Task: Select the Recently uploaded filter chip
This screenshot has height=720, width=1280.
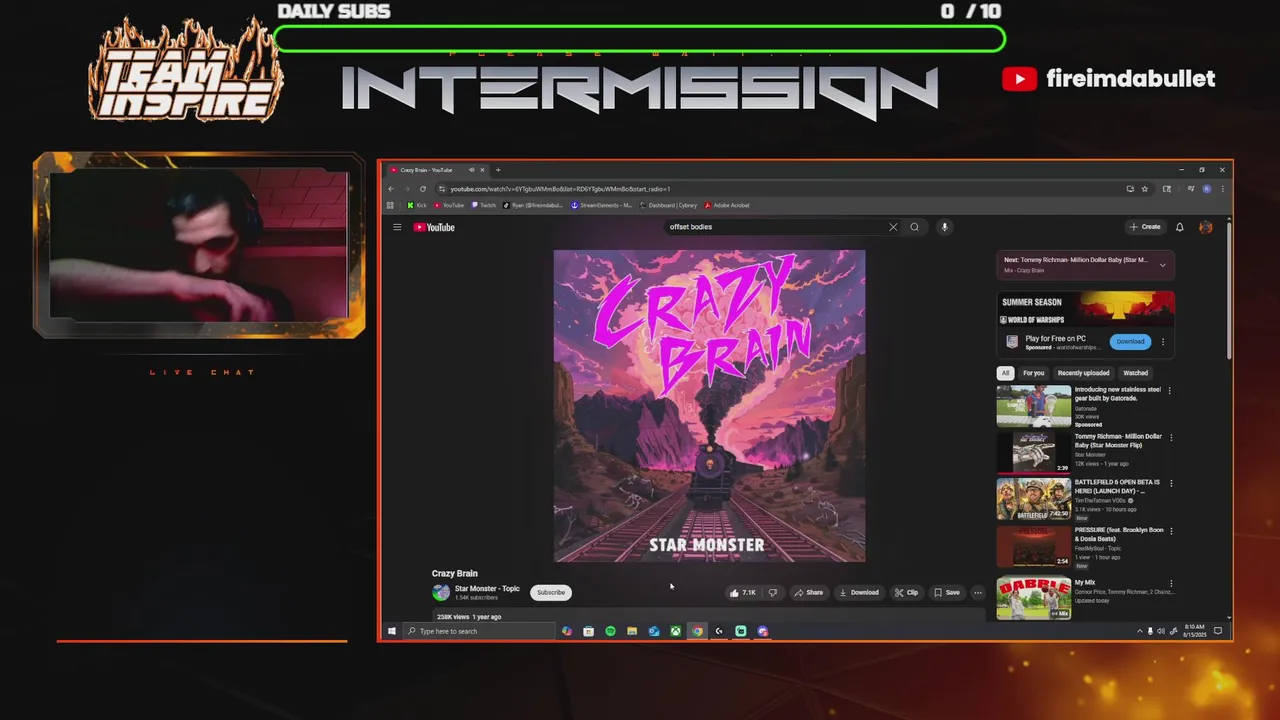Action: point(1083,373)
